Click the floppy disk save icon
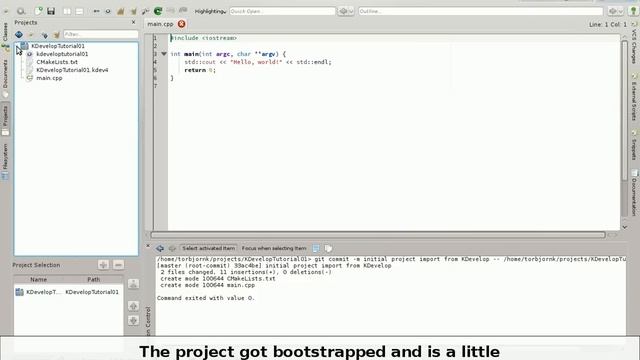 (51, 11)
